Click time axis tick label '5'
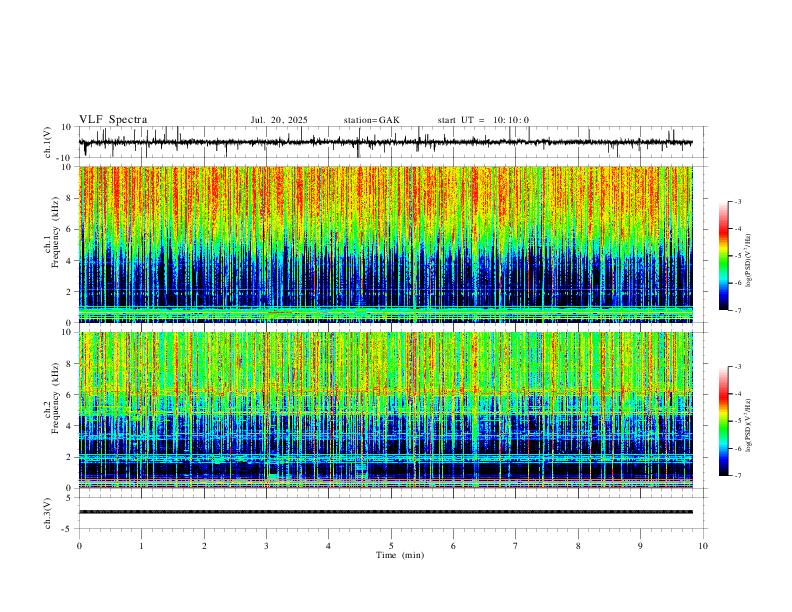 click(x=391, y=546)
